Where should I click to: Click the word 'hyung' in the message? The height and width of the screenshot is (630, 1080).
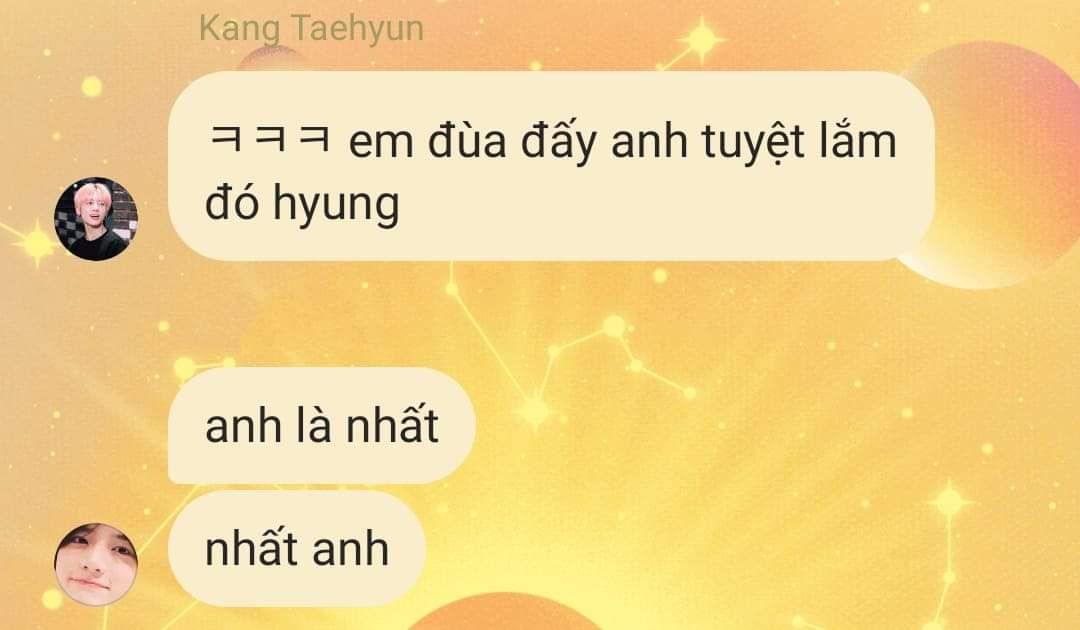(x=336, y=206)
